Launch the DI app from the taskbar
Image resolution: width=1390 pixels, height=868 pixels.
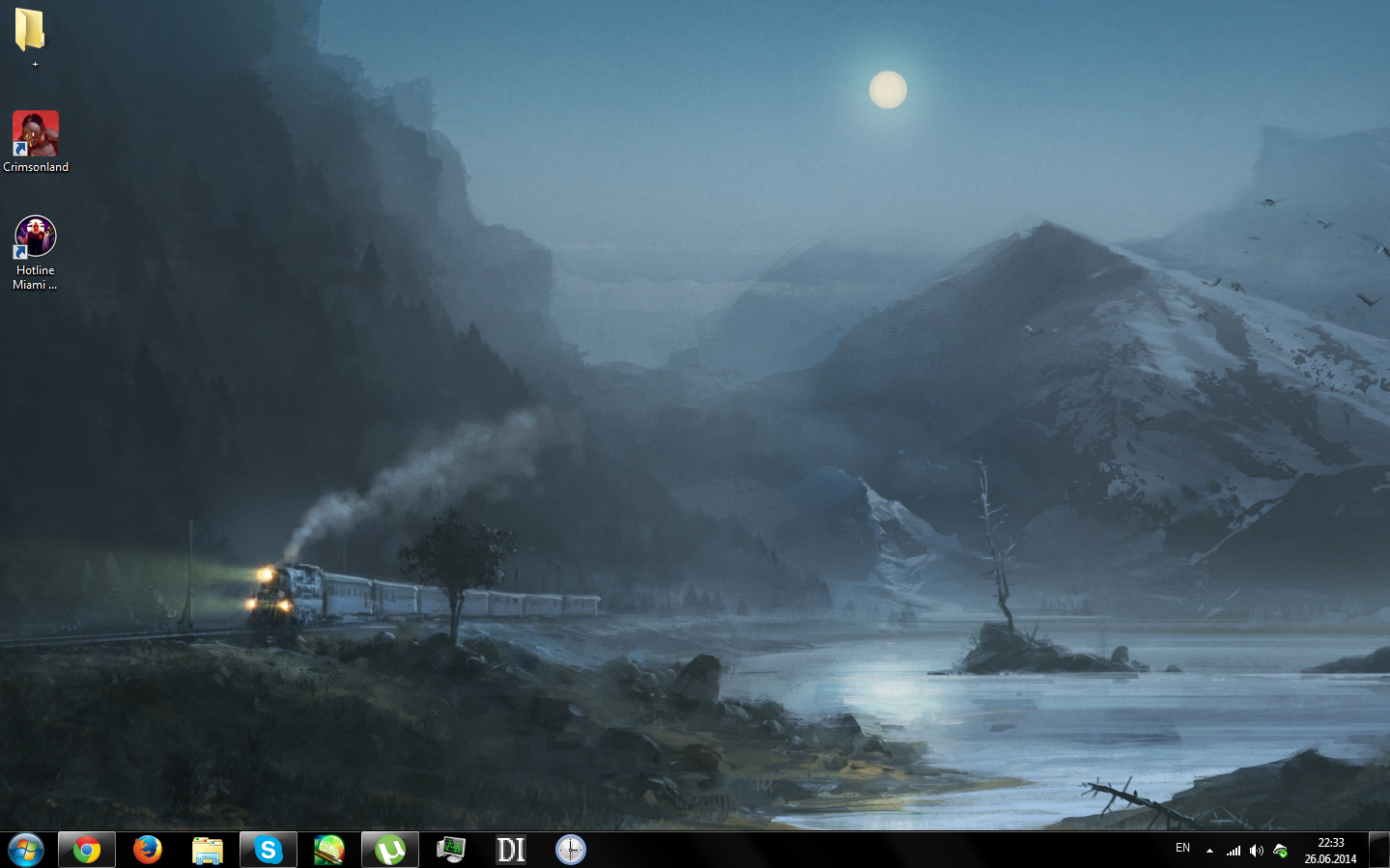pos(511,850)
